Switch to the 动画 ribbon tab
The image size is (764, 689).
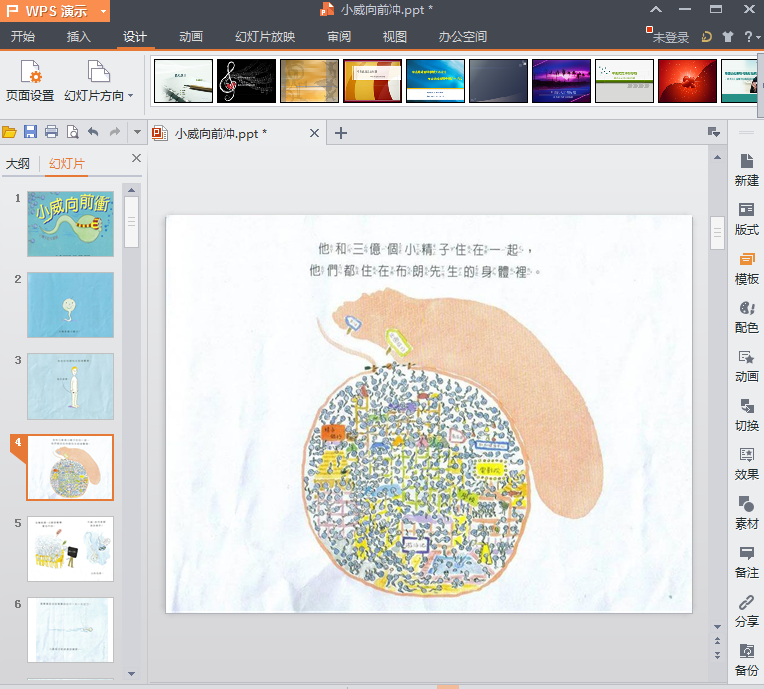coord(191,37)
